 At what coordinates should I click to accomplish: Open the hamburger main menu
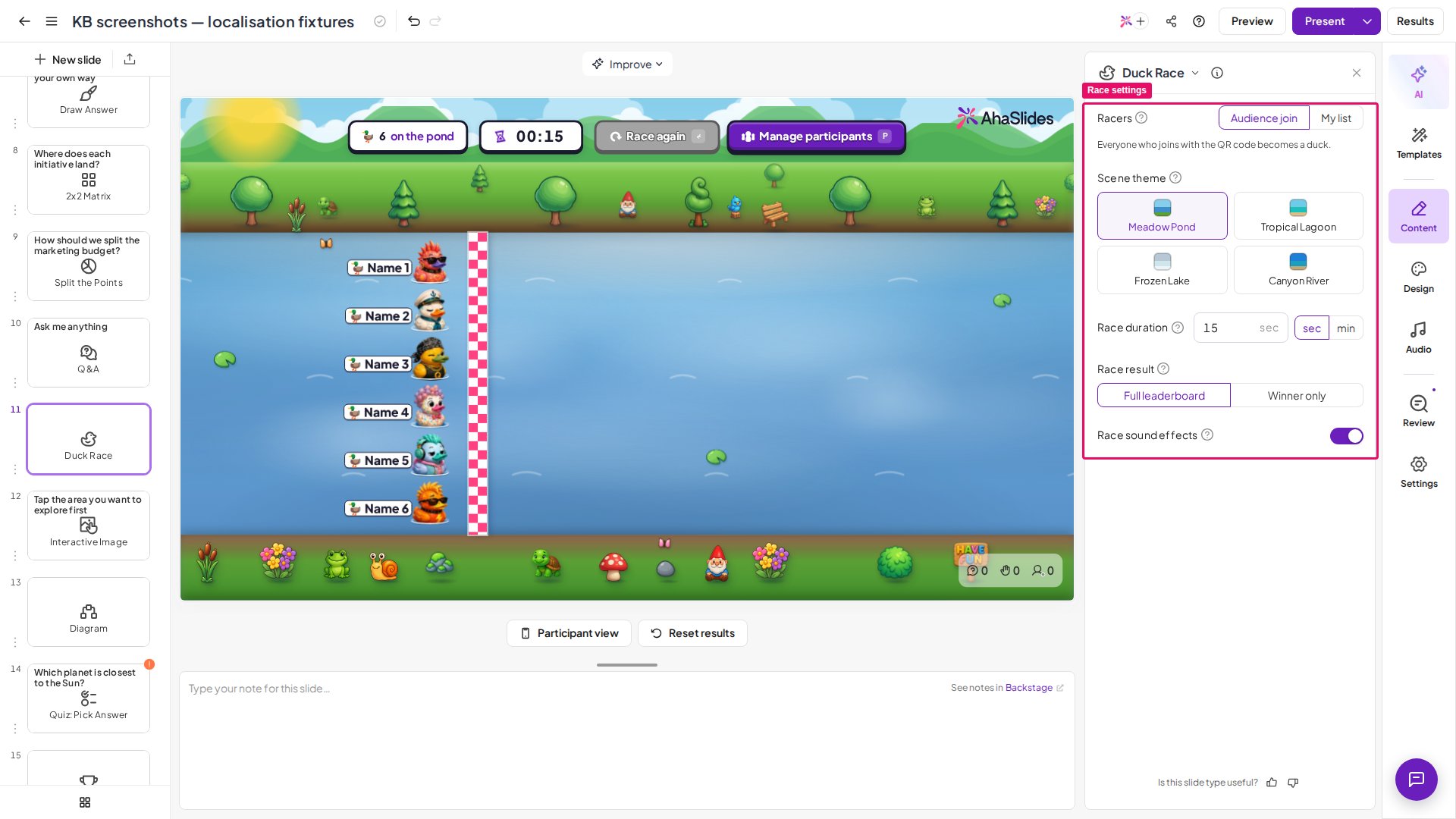[x=52, y=21]
